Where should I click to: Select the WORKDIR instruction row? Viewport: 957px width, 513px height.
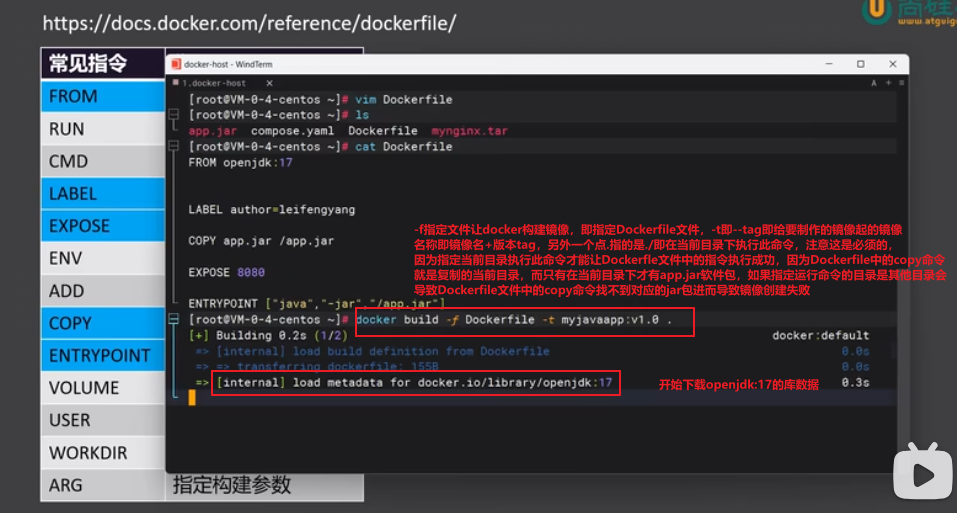(x=103, y=453)
